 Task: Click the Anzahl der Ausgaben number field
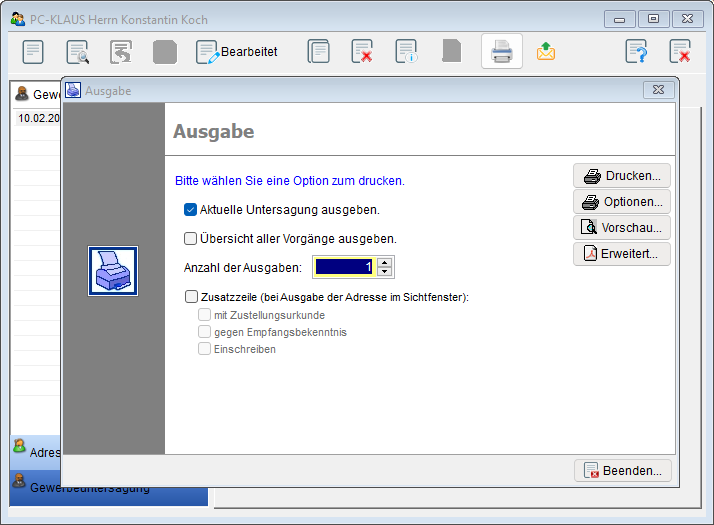click(344, 267)
